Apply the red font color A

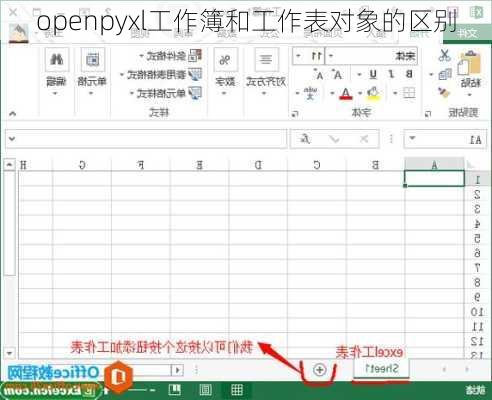(346, 94)
